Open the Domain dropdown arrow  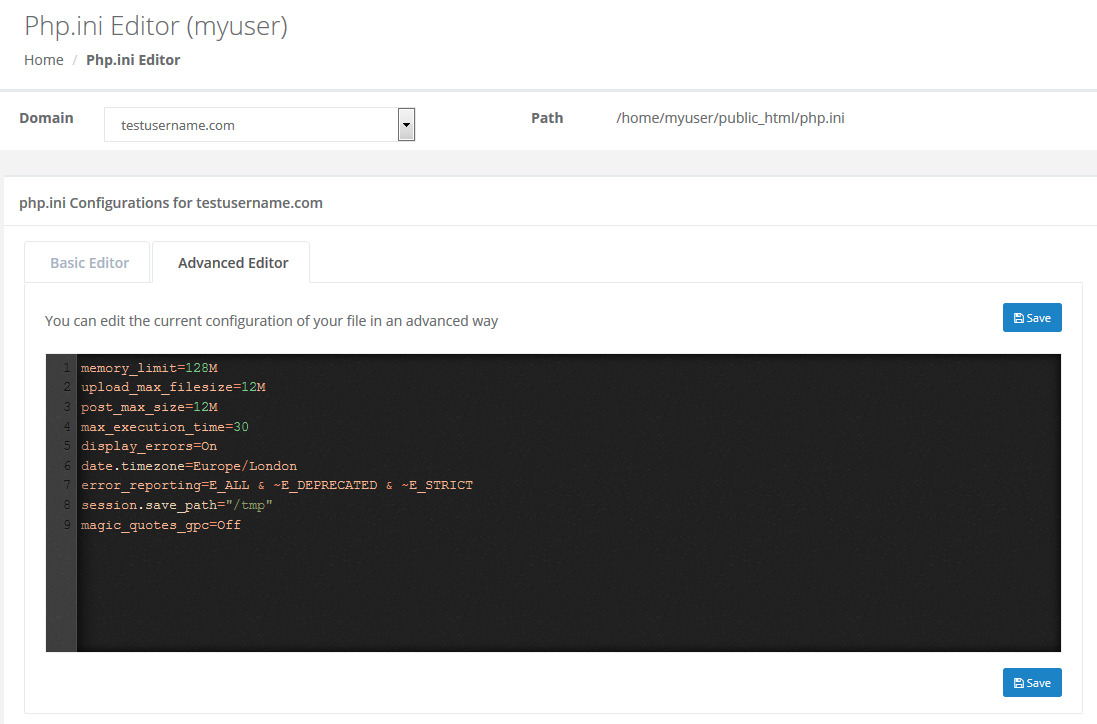click(406, 125)
